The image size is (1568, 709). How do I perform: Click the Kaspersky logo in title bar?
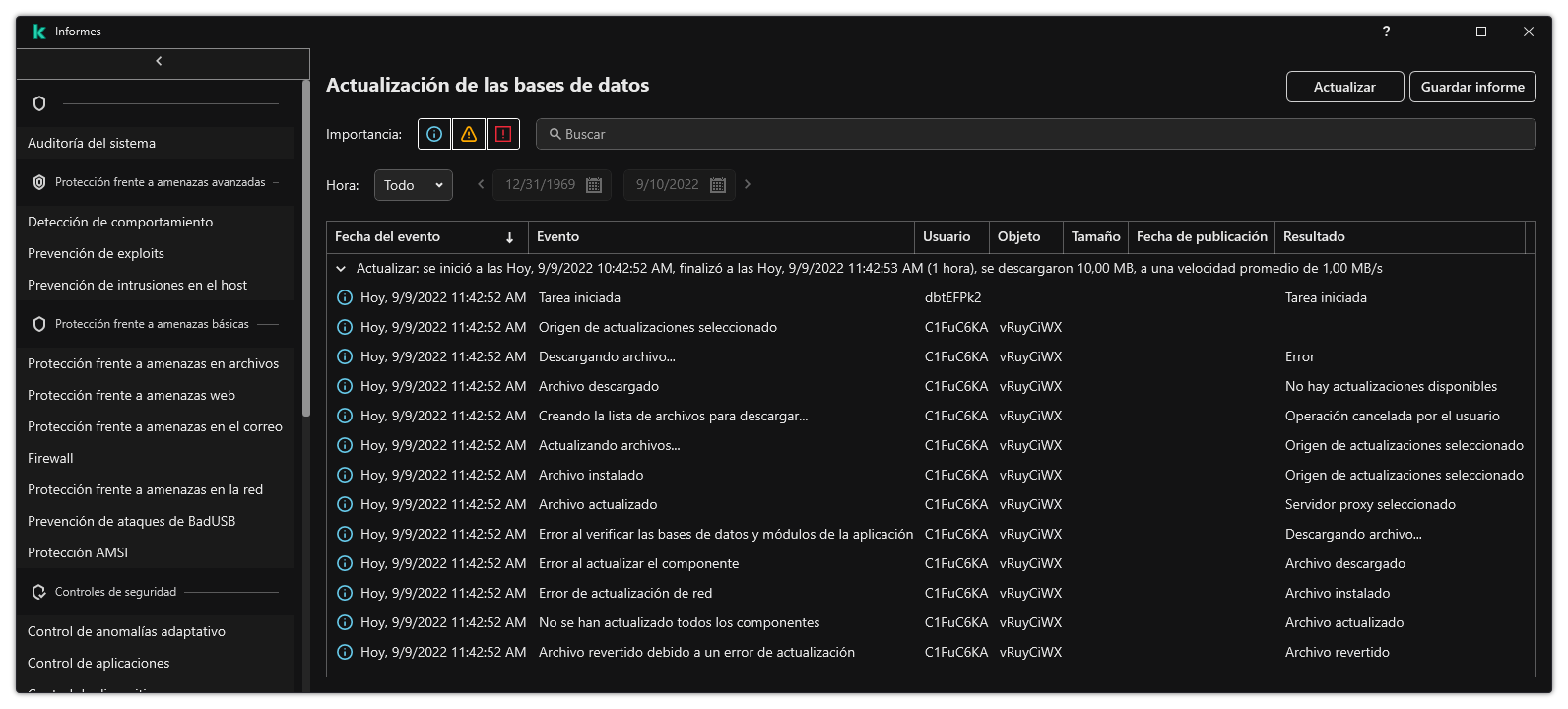point(39,32)
